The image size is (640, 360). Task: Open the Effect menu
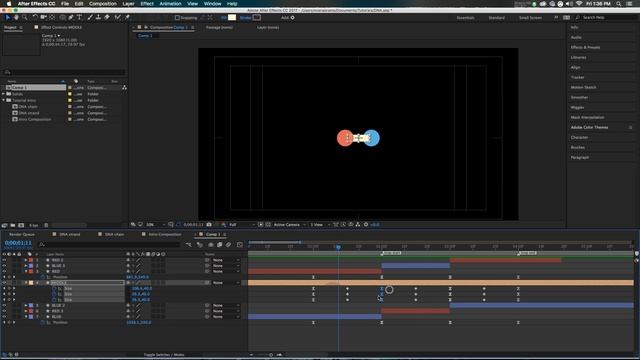coord(147,4)
